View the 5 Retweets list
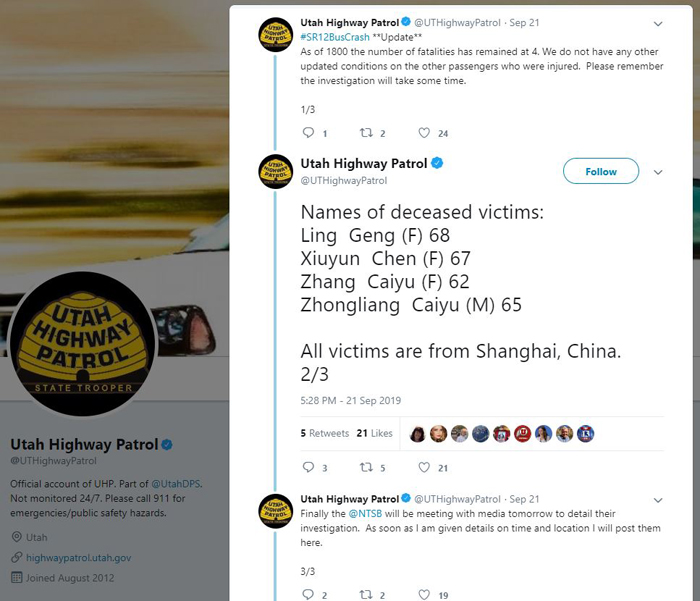 click(325, 433)
